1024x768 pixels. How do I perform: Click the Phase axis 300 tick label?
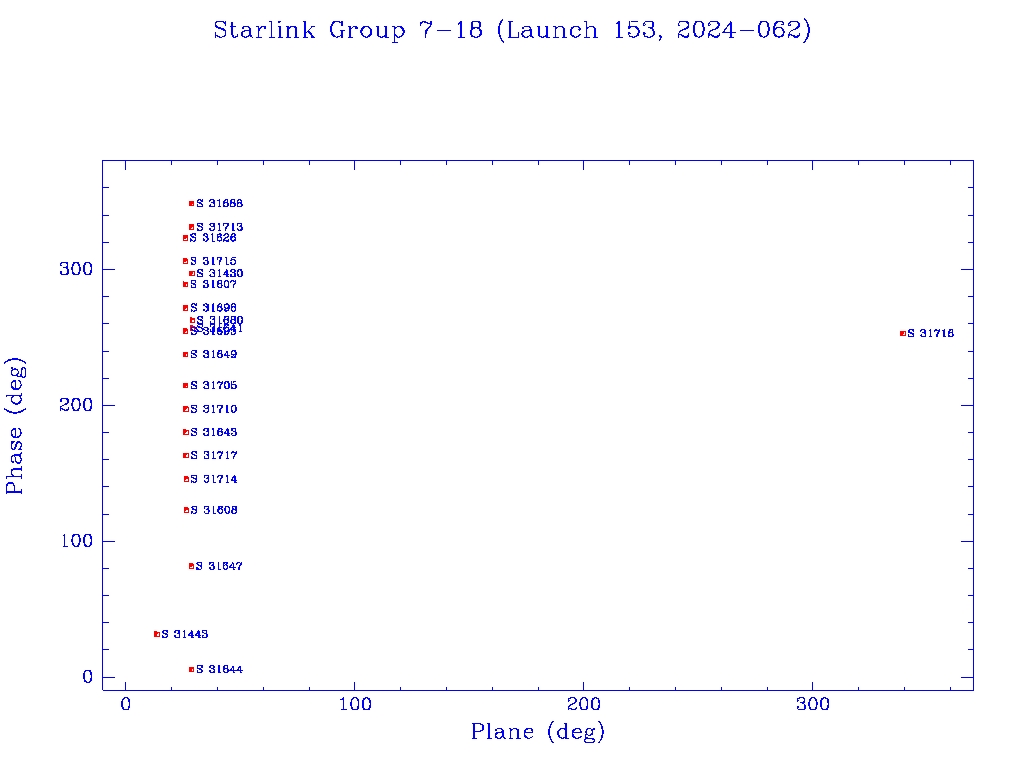(76, 269)
